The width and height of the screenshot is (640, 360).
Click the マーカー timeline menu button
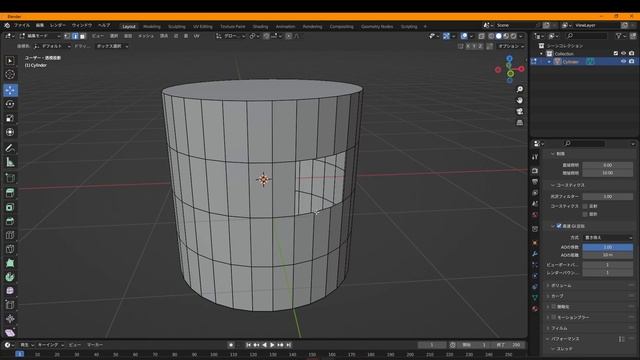(95, 345)
